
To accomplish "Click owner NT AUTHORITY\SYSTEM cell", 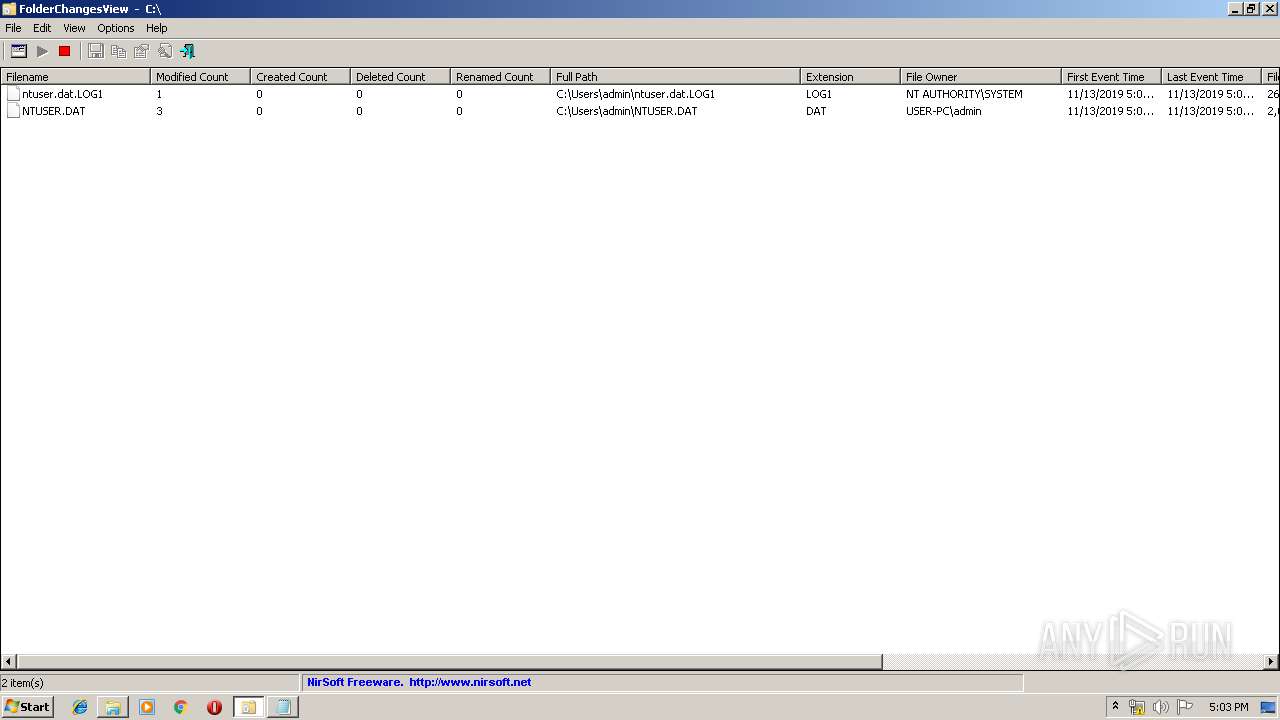I will coord(964,94).
